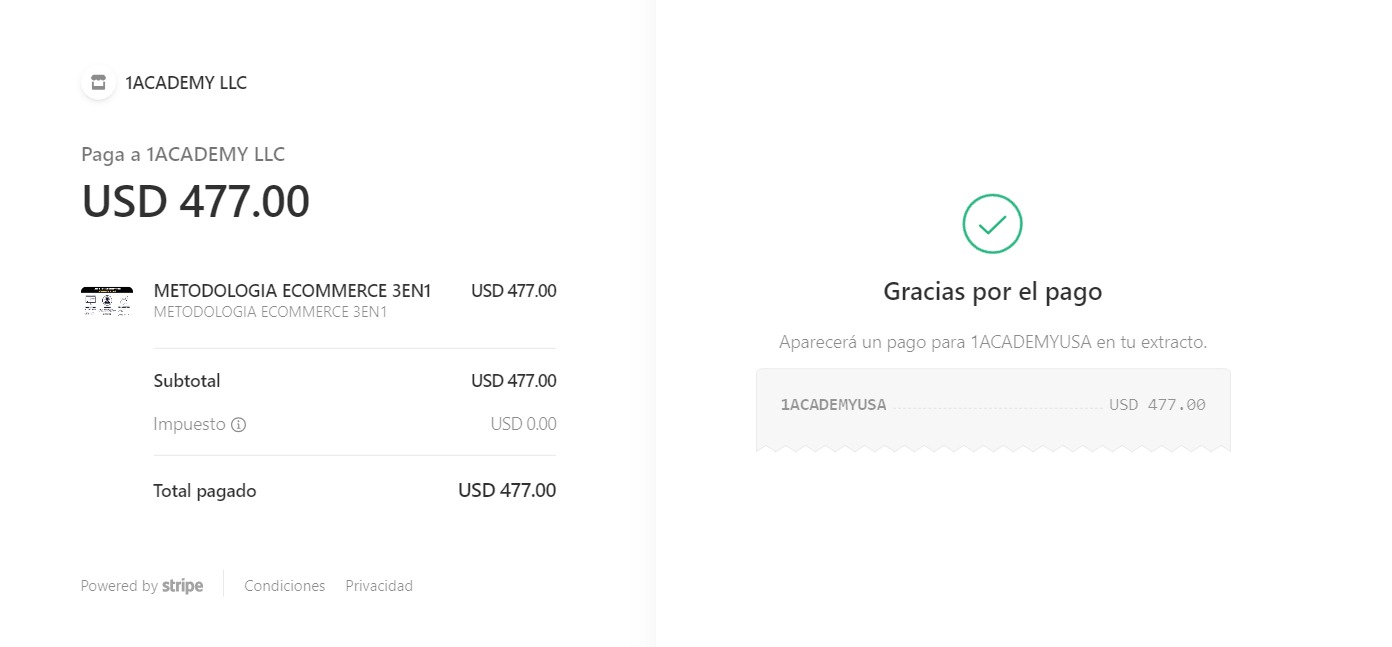Select the METODOLOGIA ECOMMERCE 3EN1 product title

292,291
